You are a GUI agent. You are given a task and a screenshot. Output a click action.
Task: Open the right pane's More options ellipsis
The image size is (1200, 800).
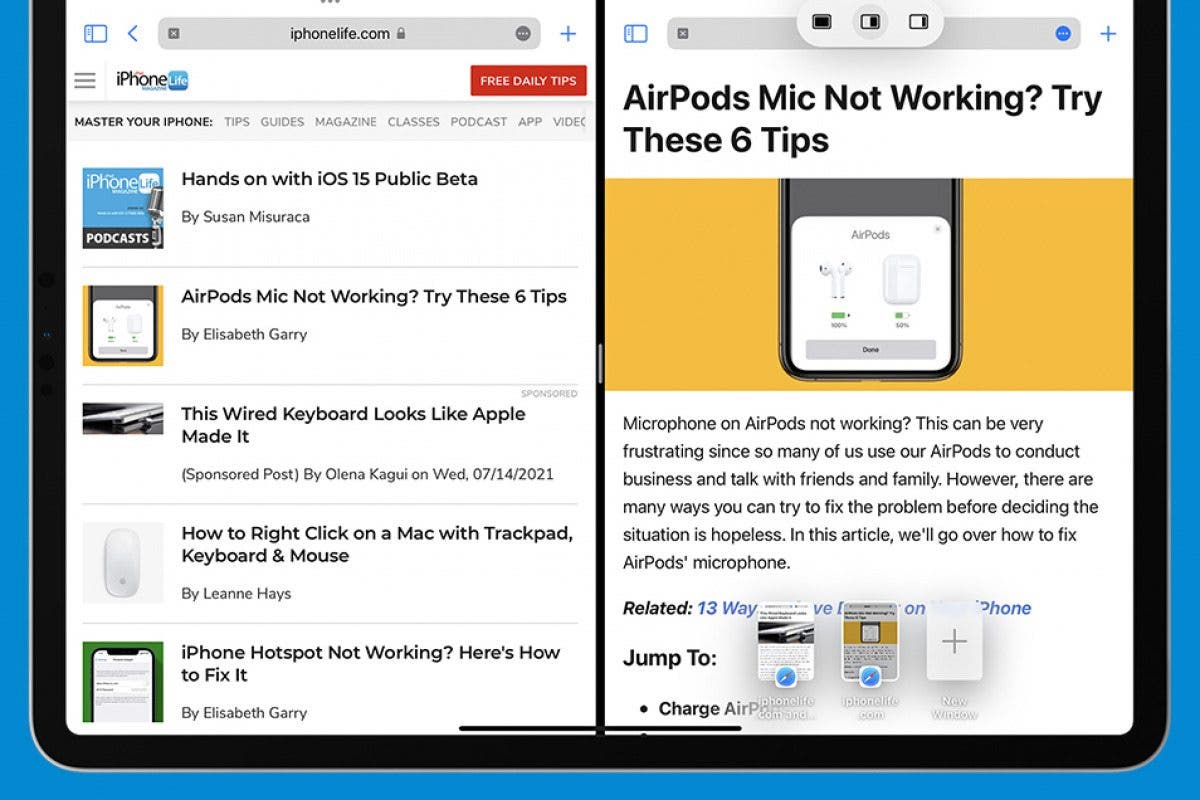tap(1062, 33)
